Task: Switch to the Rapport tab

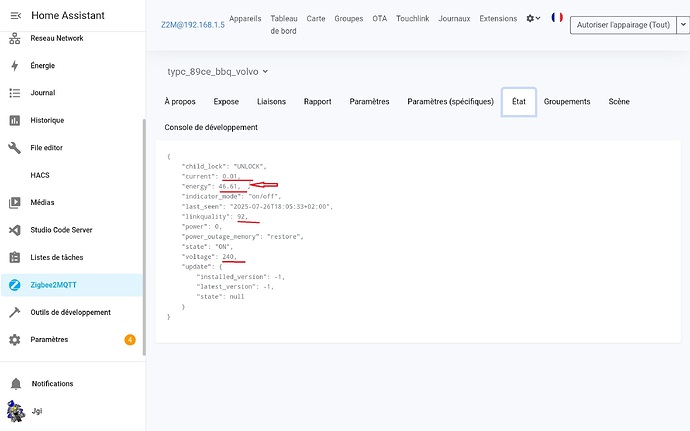Action: [318, 102]
